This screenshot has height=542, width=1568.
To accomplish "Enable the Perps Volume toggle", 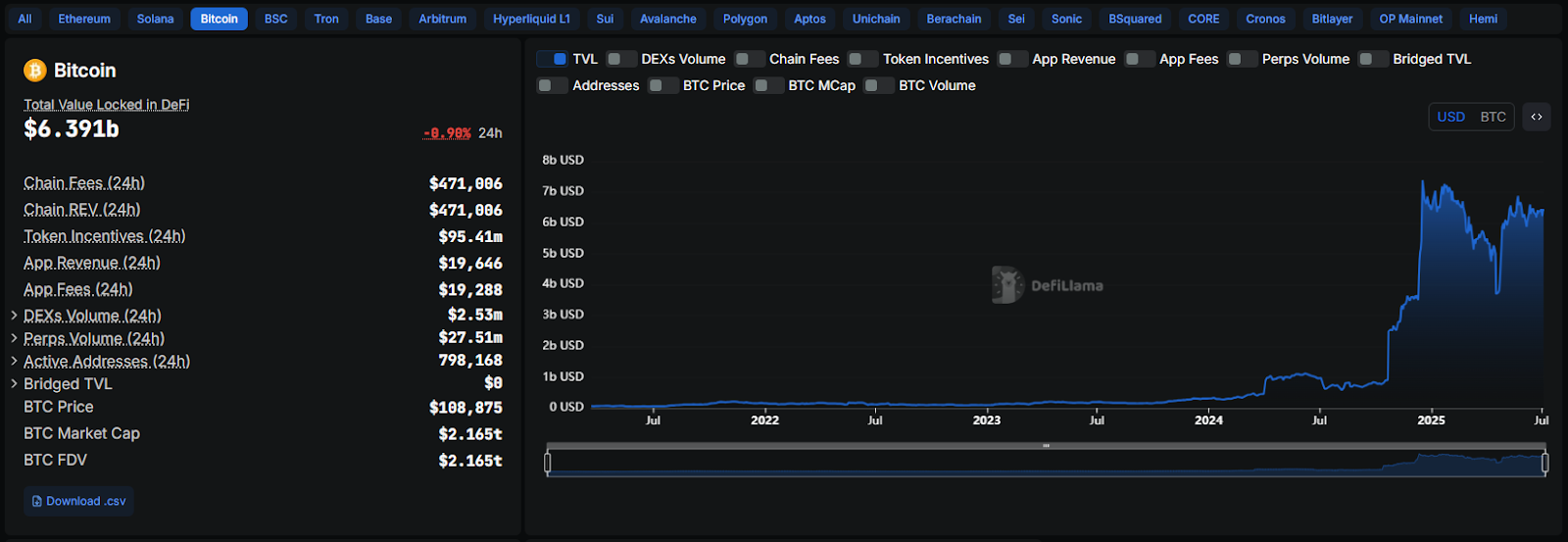I will click(1243, 59).
